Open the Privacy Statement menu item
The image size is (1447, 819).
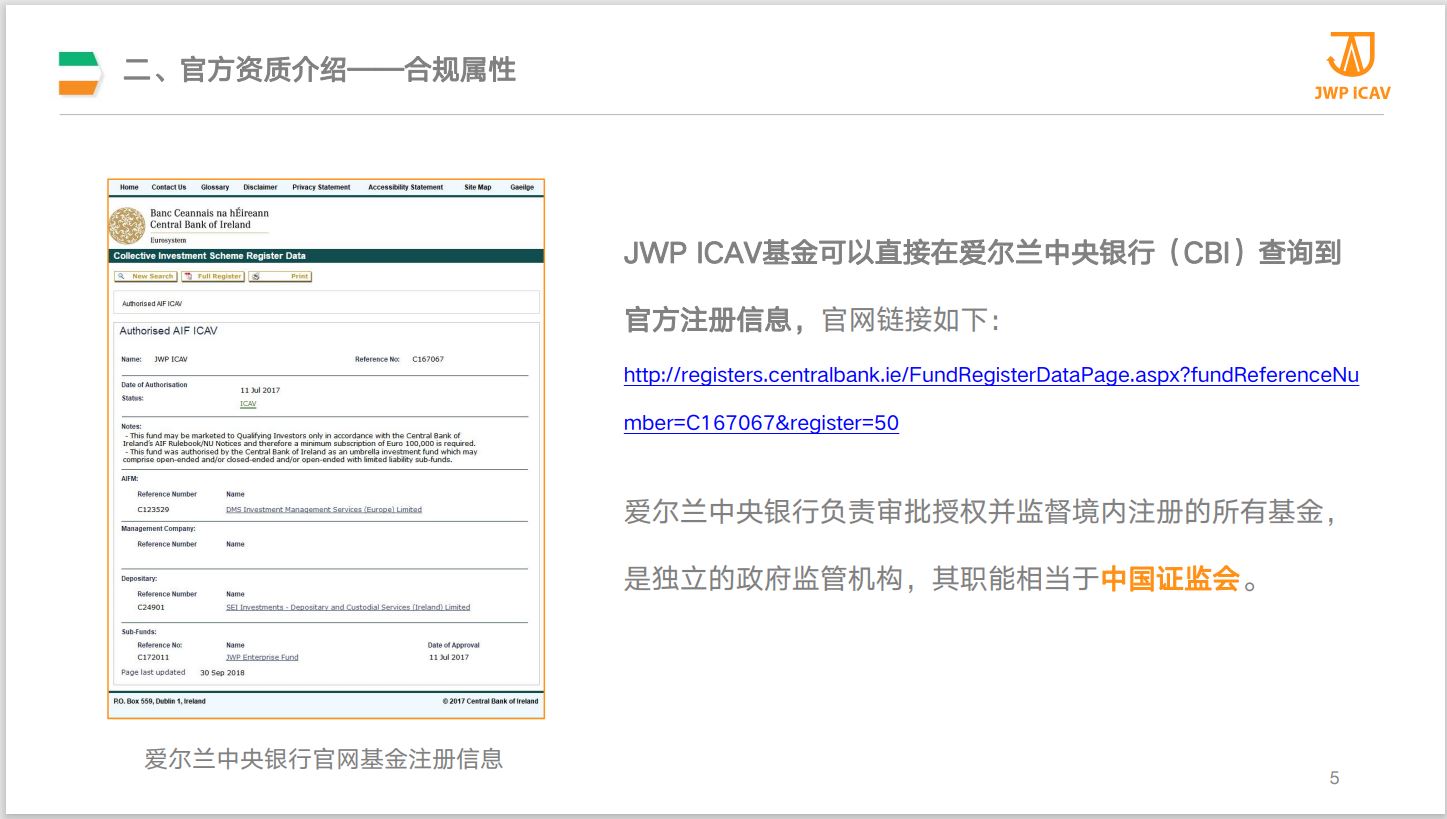coord(321,187)
